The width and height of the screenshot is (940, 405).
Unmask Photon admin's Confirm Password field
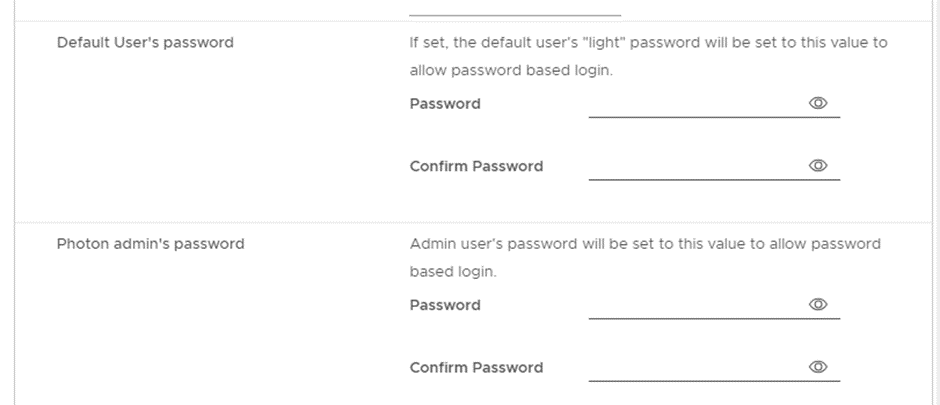pos(818,367)
